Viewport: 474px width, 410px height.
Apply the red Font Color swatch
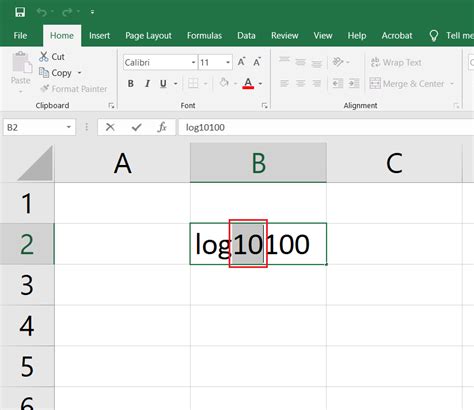coord(248,83)
